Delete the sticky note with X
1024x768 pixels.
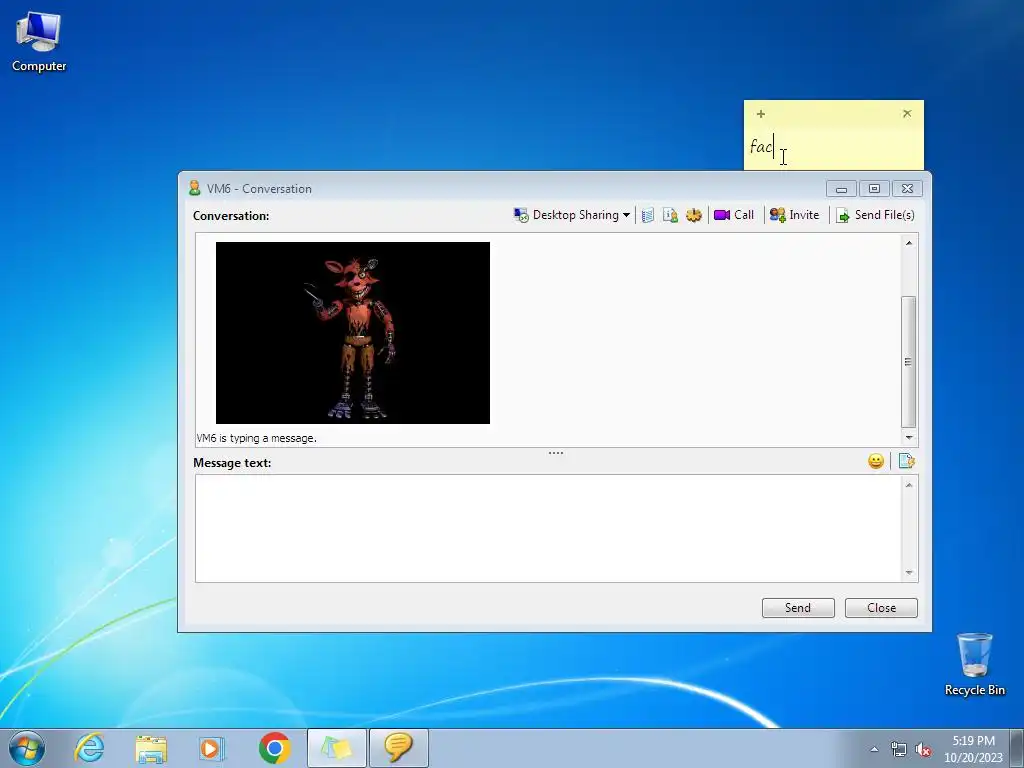tap(907, 114)
